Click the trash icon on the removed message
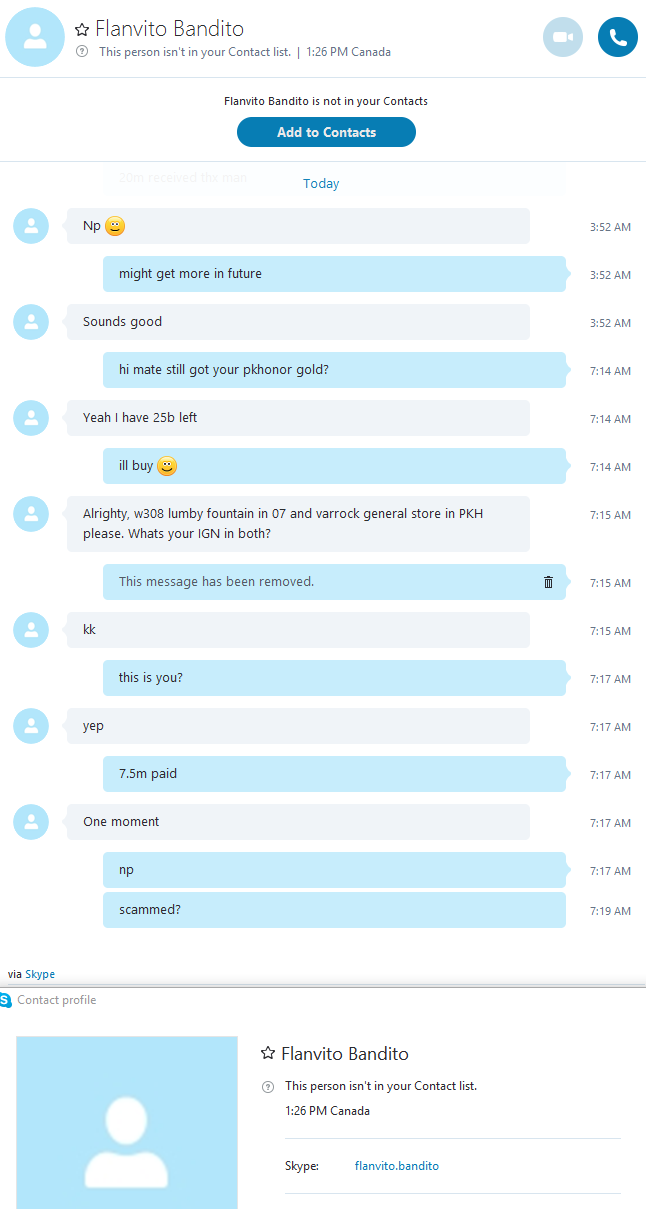 click(548, 582)
